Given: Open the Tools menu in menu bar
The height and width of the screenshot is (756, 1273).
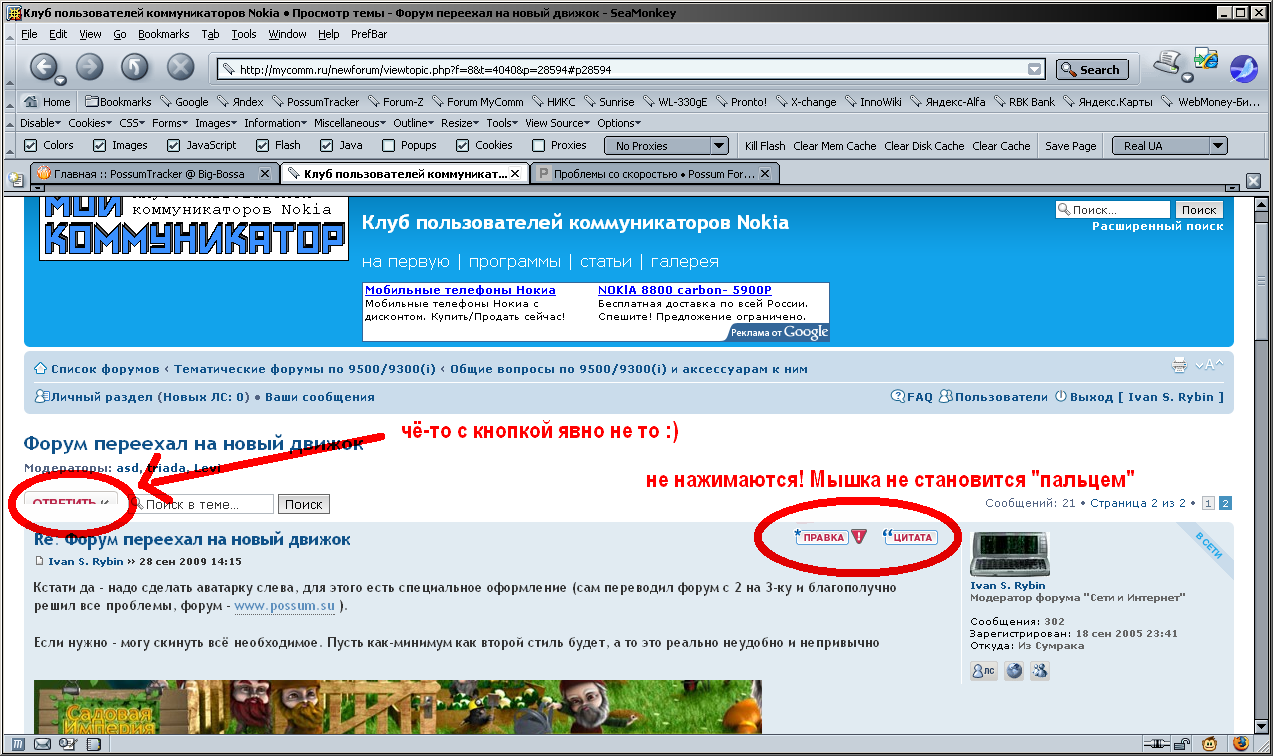Looking at the screenshot, I should point(244,34).
